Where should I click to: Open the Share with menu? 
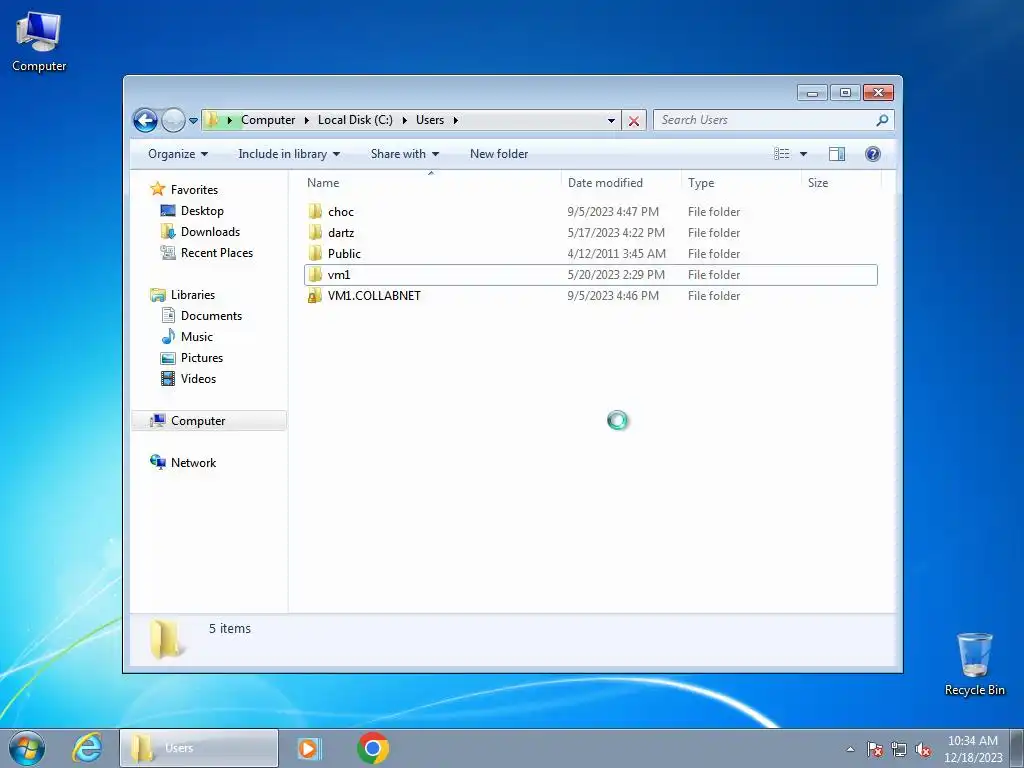tap(405, 154)
